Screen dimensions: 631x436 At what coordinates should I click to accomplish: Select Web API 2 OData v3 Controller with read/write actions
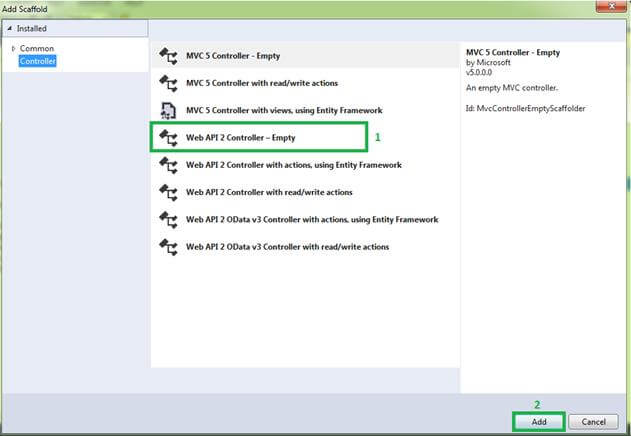pyautogui.click(x=305, y=247)
